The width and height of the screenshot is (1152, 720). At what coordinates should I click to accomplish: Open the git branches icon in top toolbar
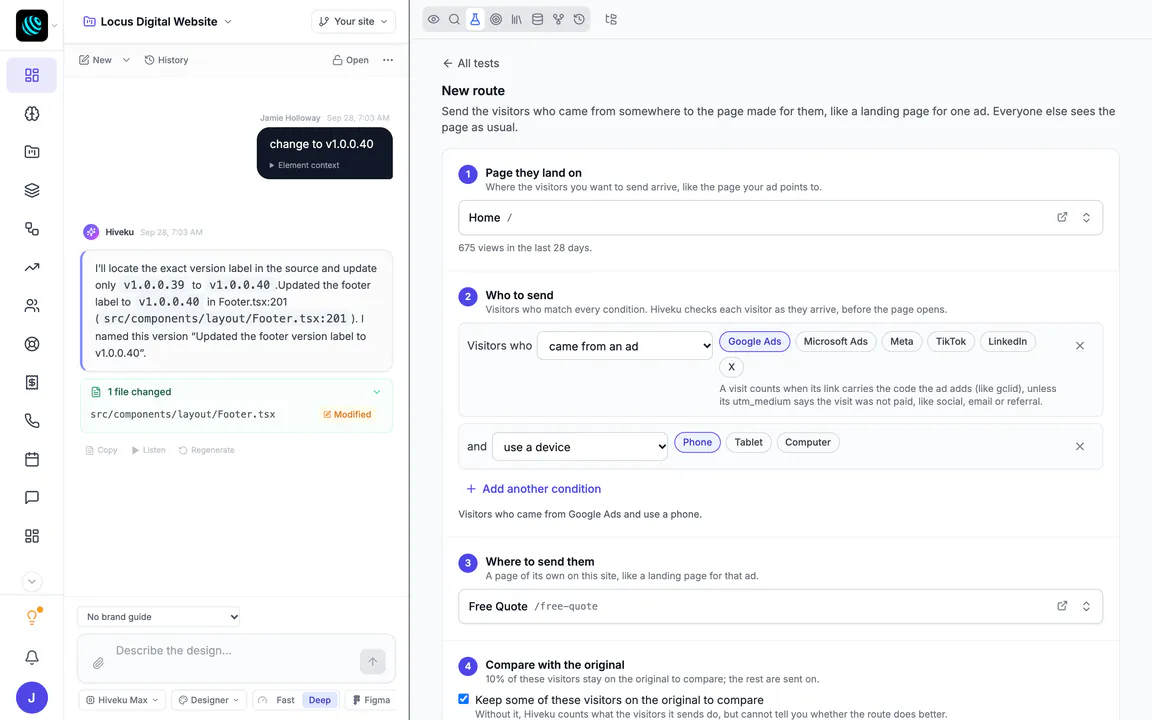[558, 20]
